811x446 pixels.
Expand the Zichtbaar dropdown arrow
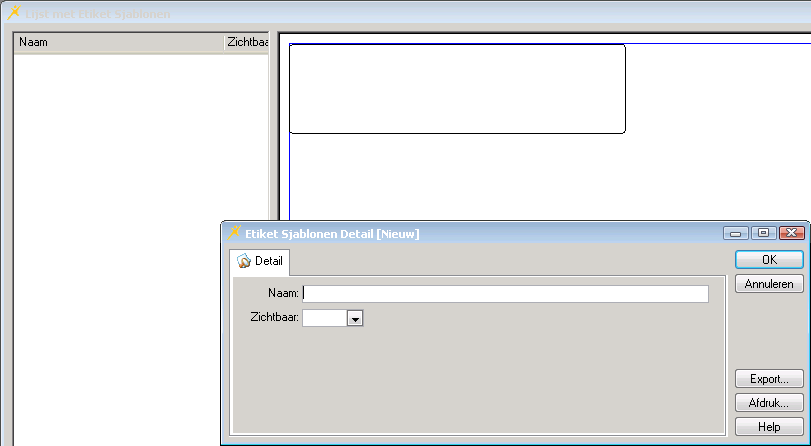pos(354,318)
